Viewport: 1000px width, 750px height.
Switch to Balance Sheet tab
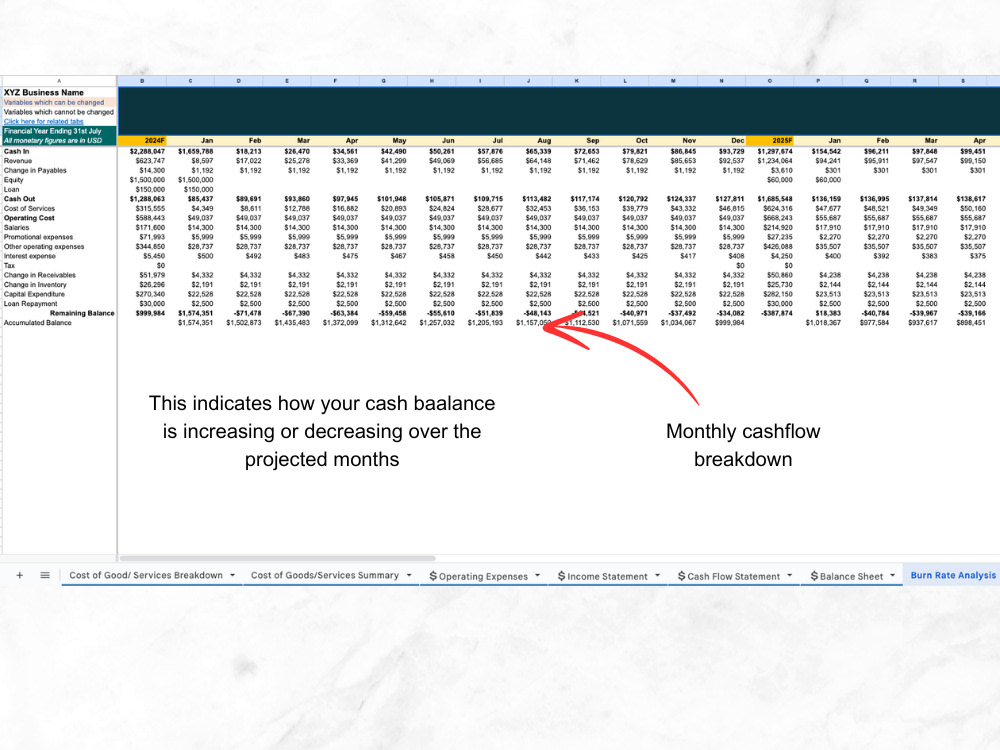tap(847, 576)
